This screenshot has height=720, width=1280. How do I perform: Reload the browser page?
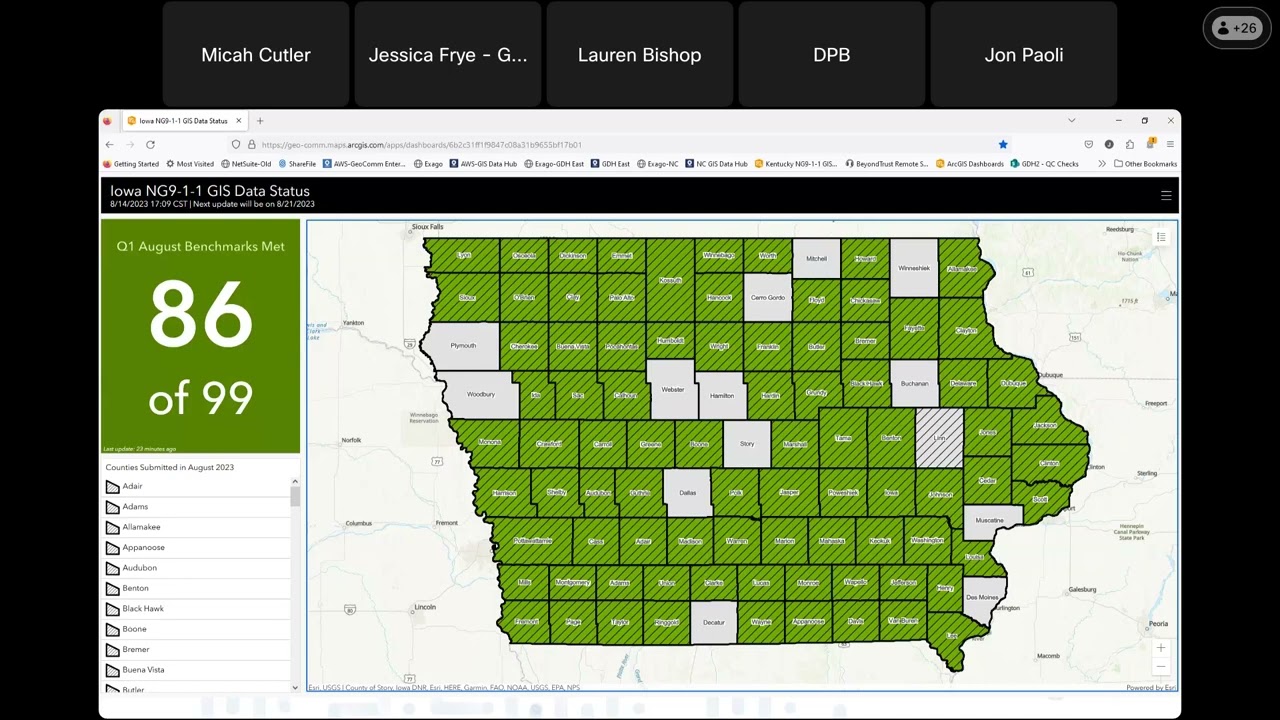[x=150, y=144]
